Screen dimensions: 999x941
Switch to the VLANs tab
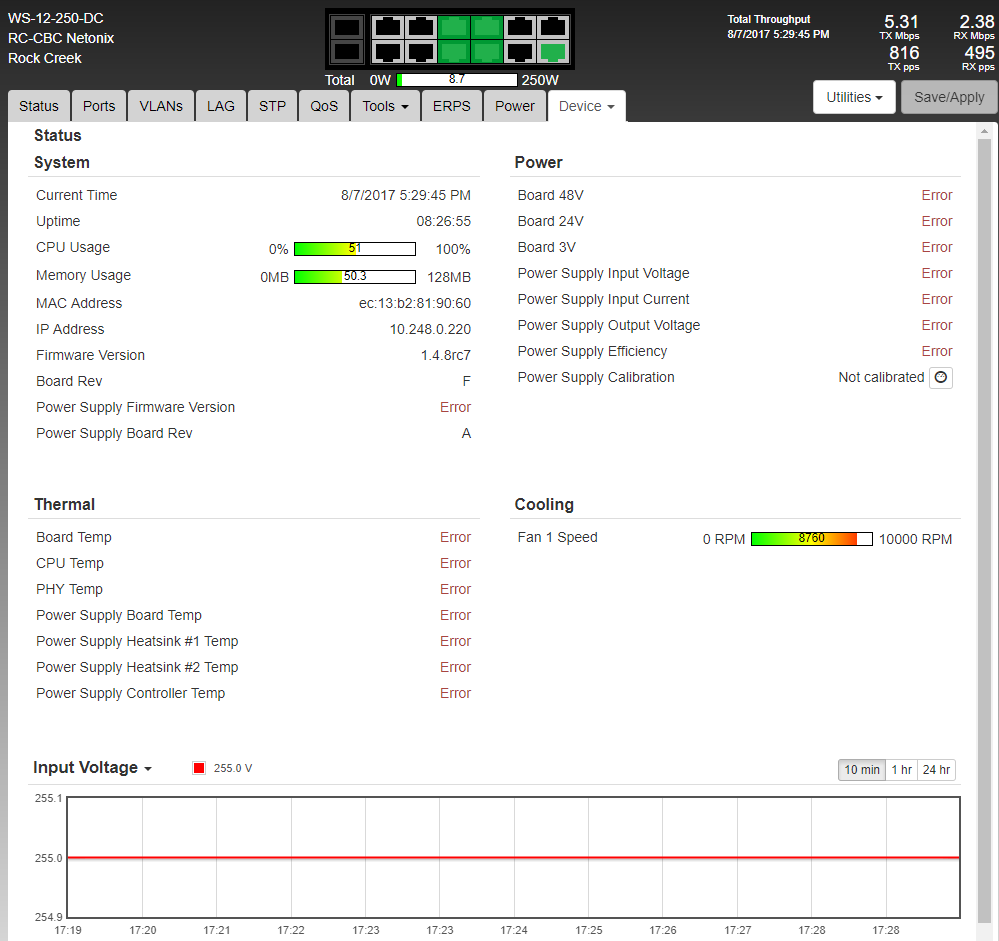[161, 106]
